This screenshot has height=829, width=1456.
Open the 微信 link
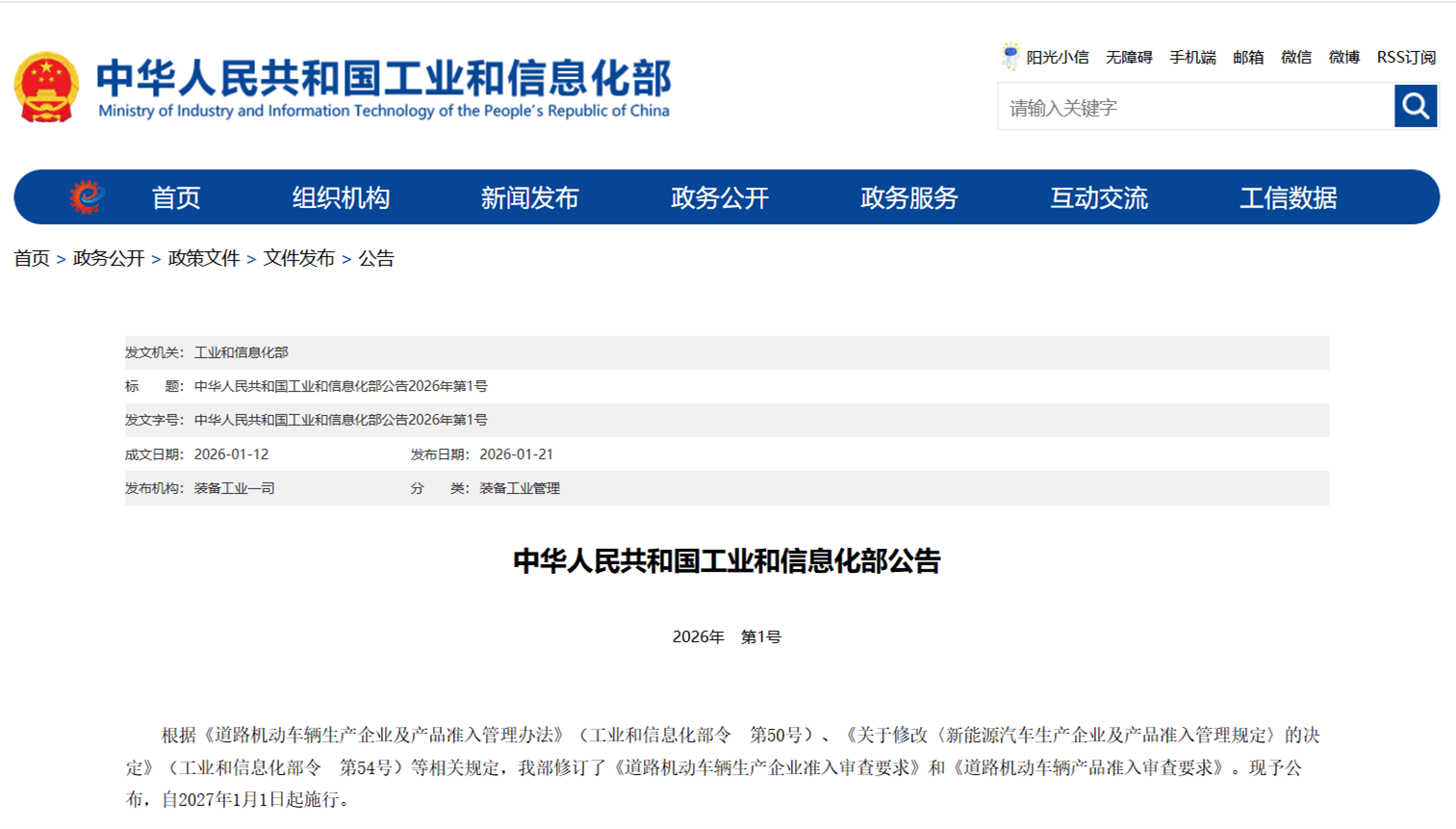(x=1295, y=58)
